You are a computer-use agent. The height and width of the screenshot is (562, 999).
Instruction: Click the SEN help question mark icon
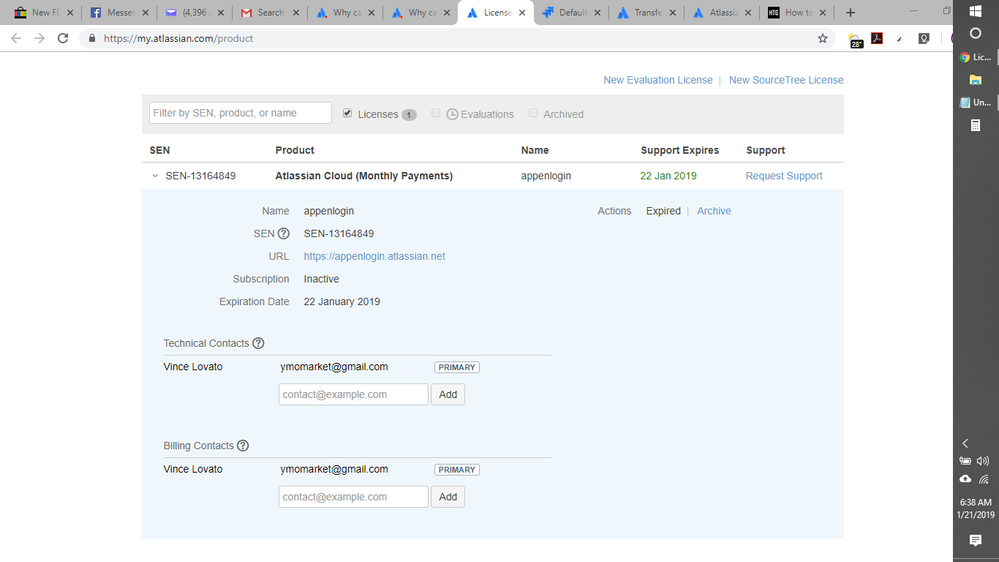(284, 234)
